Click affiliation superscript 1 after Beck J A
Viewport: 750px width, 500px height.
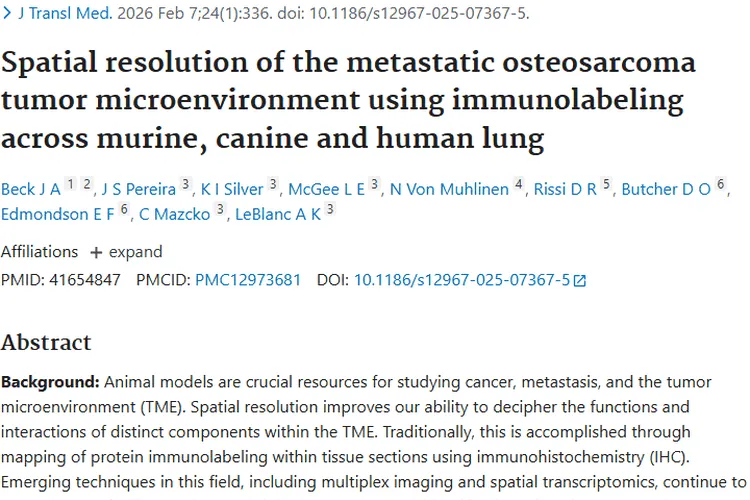point(70,184)
